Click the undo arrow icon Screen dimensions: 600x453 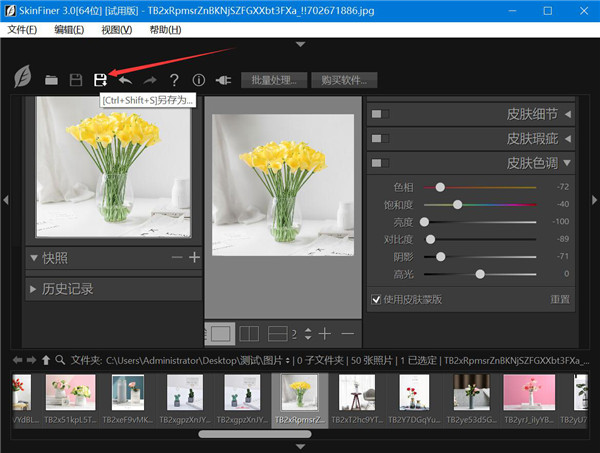tap(125, 80)
